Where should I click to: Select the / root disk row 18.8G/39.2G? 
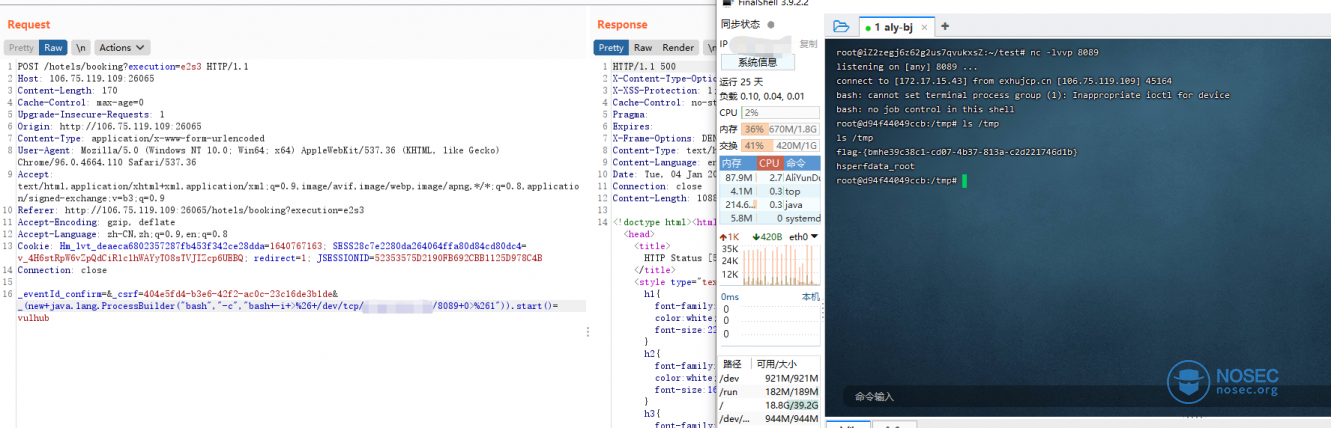point(770,405)
